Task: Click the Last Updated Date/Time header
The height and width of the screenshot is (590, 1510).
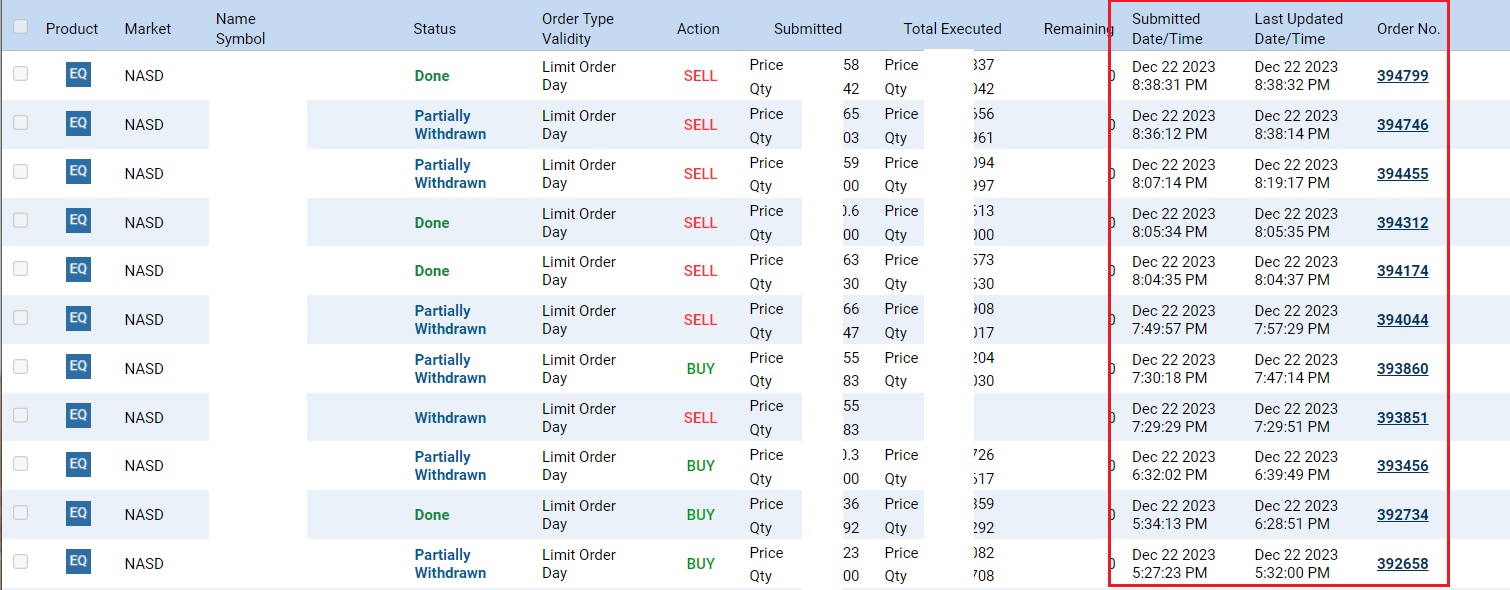Action: coord(1299,29)
